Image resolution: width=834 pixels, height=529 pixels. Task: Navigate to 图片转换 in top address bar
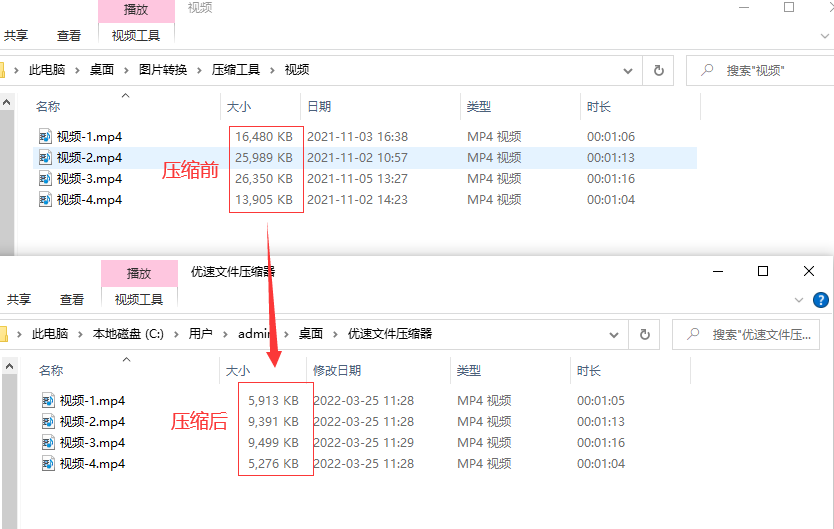click(x=163, y=70)
